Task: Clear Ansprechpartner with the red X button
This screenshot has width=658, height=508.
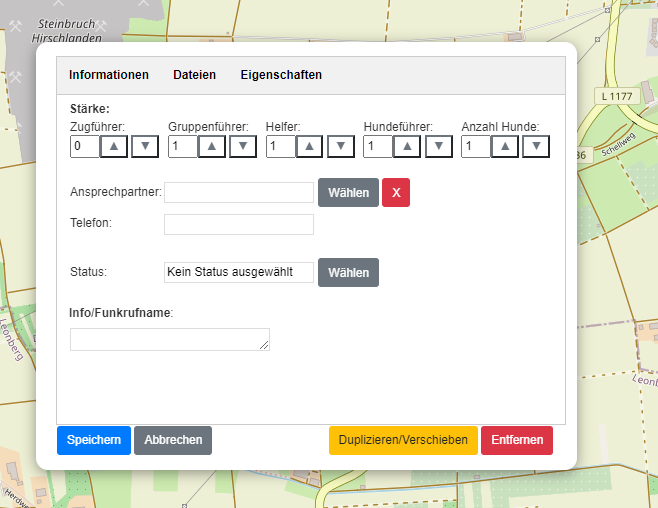Action: coord(396,193)
